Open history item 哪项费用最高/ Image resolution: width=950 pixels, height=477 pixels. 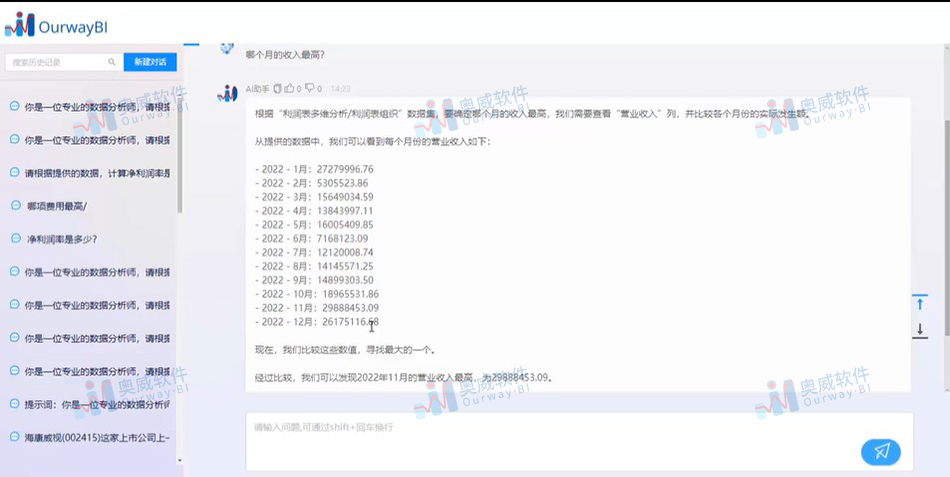[58, 206]
